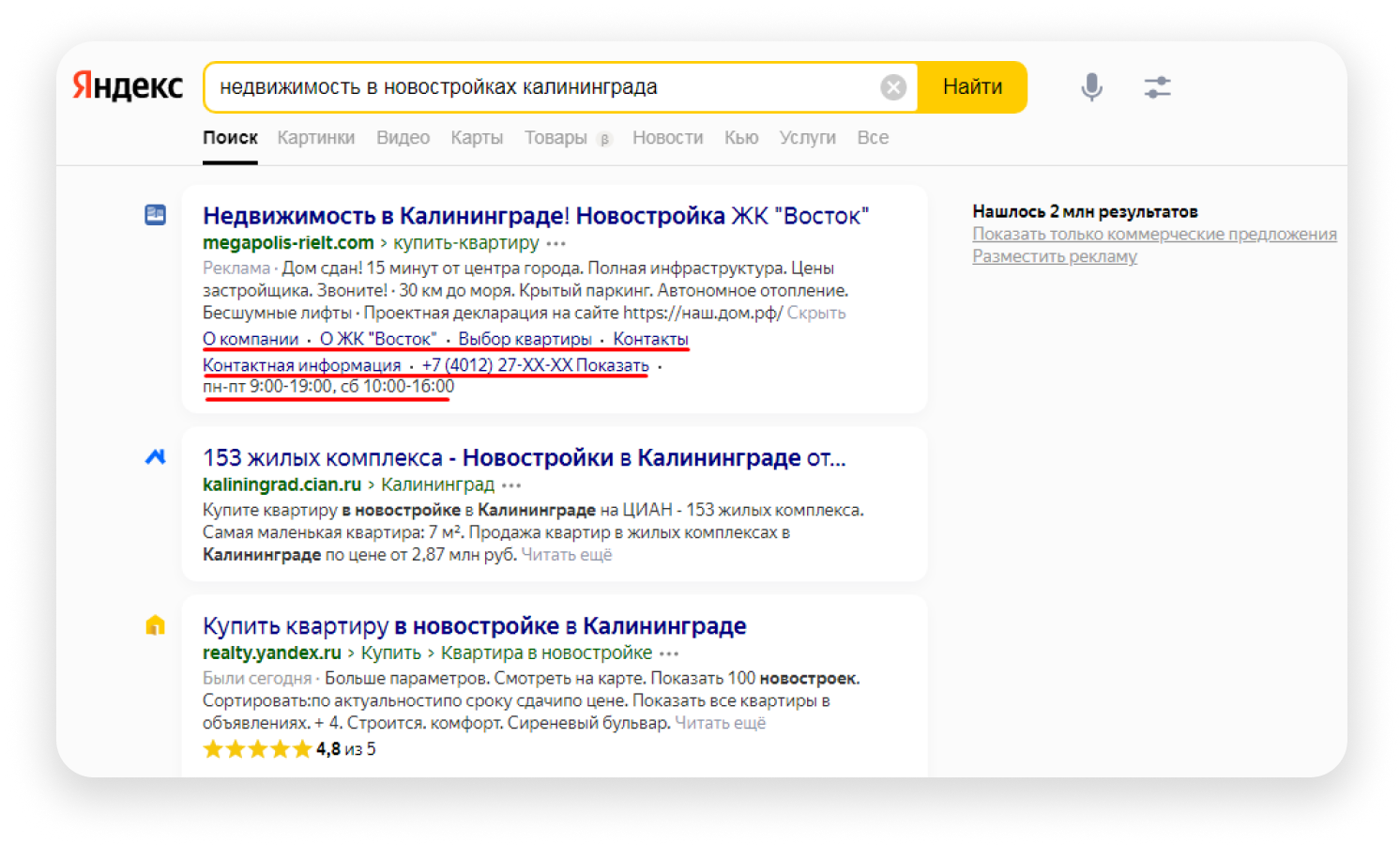Viewport: 1400px width, 845px height.
Task: Click the Найти search button
Action: click(972, 87)
